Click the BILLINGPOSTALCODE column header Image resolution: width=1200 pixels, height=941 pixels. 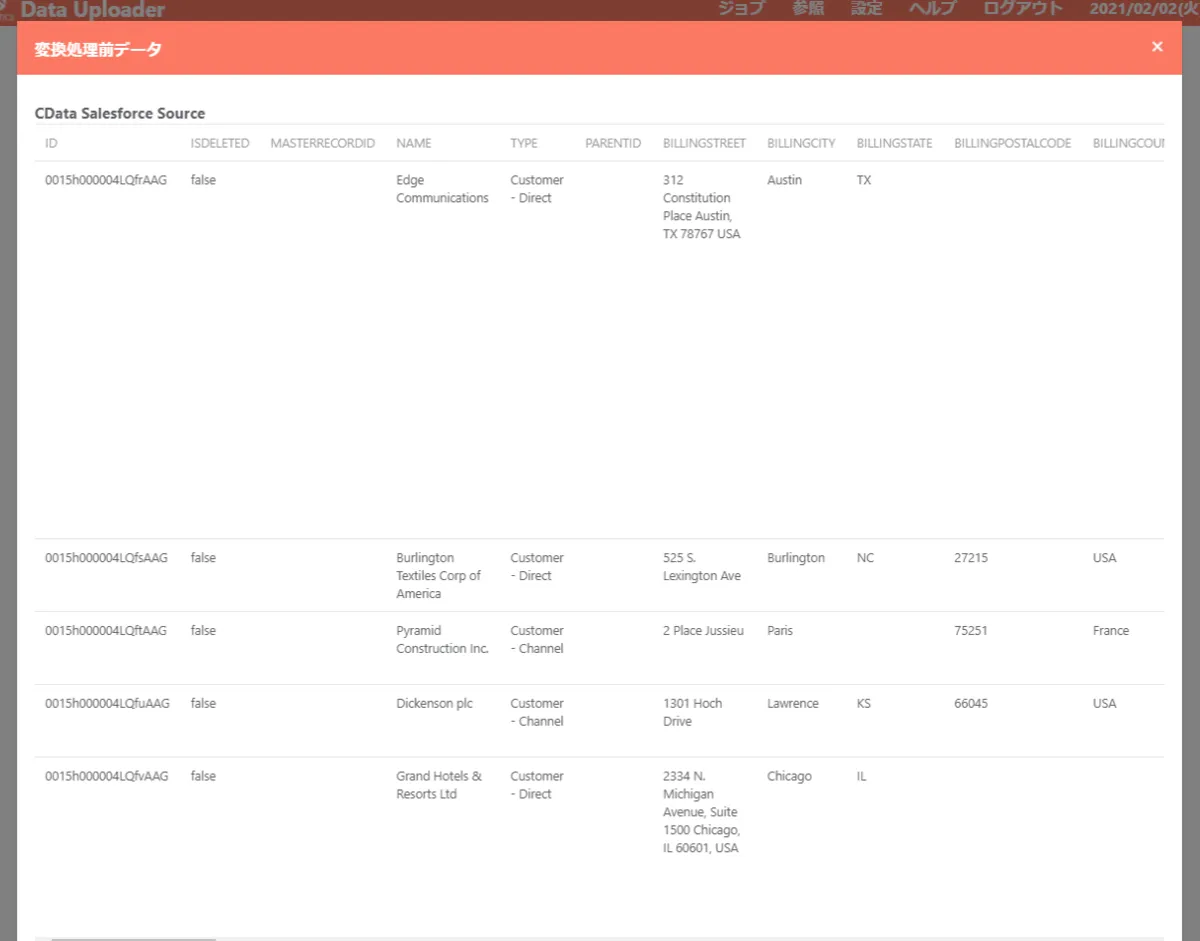click(x=1012, y=143)
